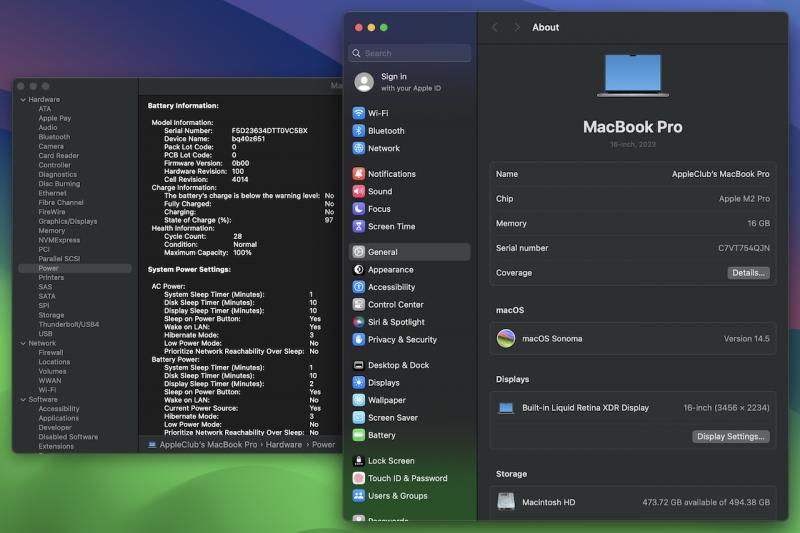Click the back arrow beside About
Image resolution: width=800 pixels, height=533 pixels.
495,27
